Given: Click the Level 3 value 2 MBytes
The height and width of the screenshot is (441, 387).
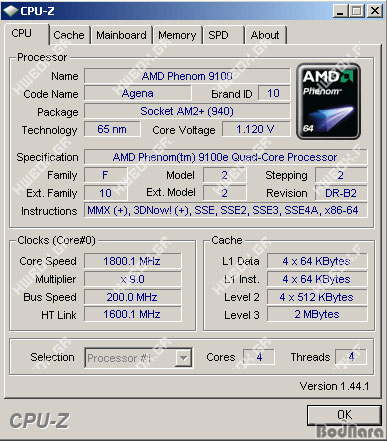Looking at the screenshot, I should (x=316, y=314).
